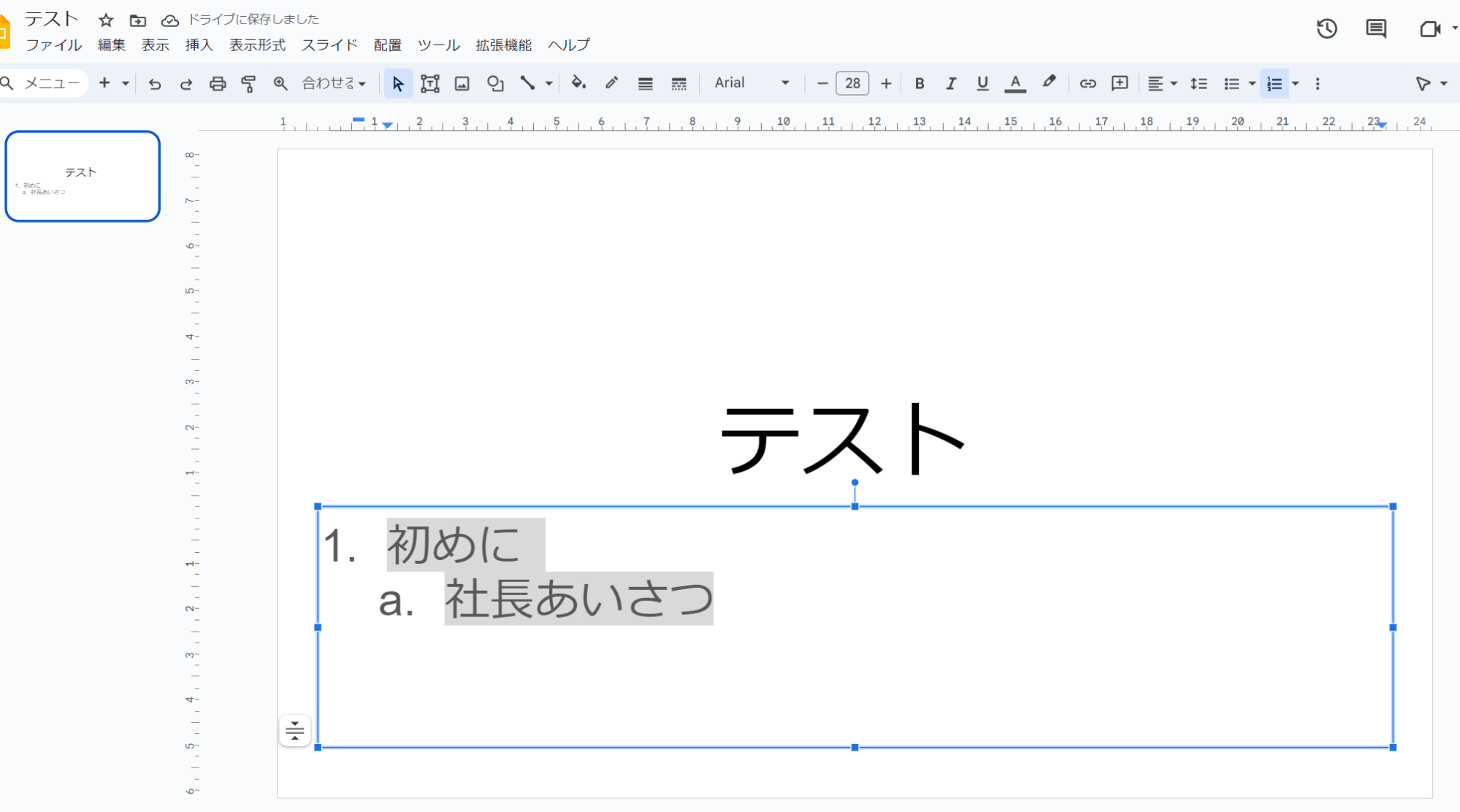Select the テスト slide thumbnail
Image resolution: width=1460 pixels, height=812 pixels.
click(x=83, y=176)
